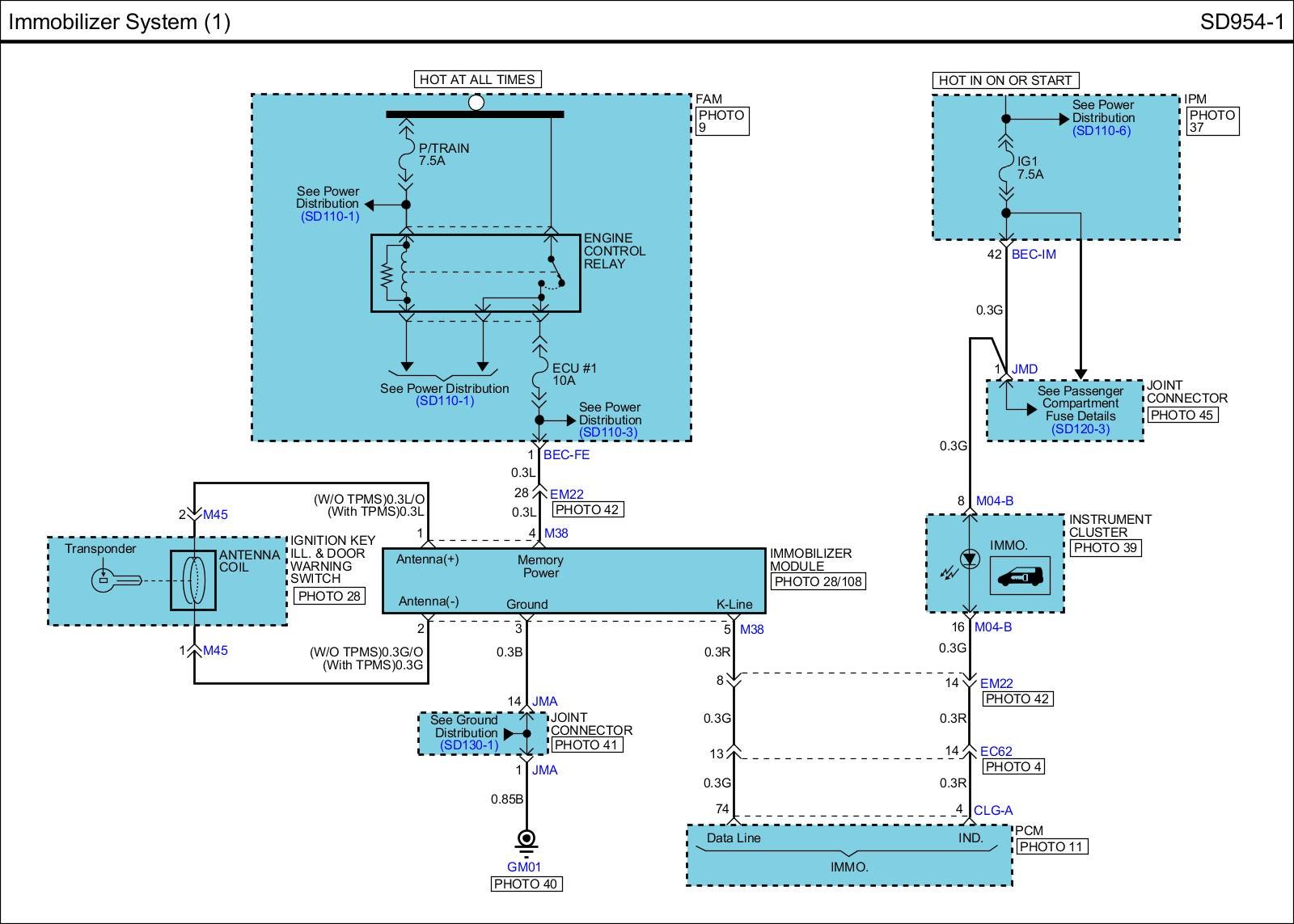The width and height of the screenshot is (1294, 924).
Task: Open PHOTO 28/108 for immobilizer module
Action: click(818, 581)
